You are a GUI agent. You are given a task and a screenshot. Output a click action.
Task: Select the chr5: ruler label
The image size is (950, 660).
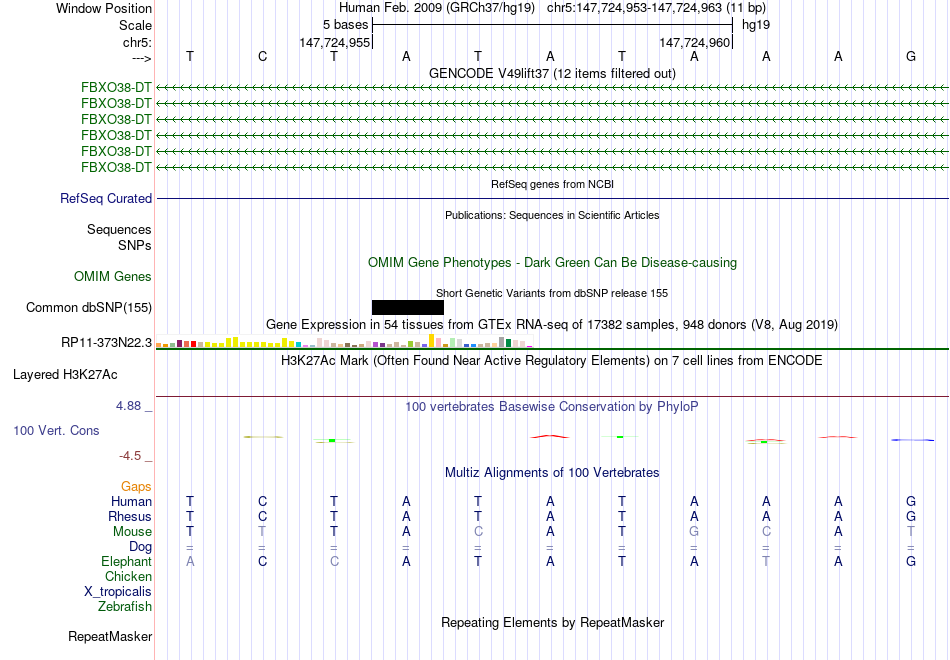137,42
